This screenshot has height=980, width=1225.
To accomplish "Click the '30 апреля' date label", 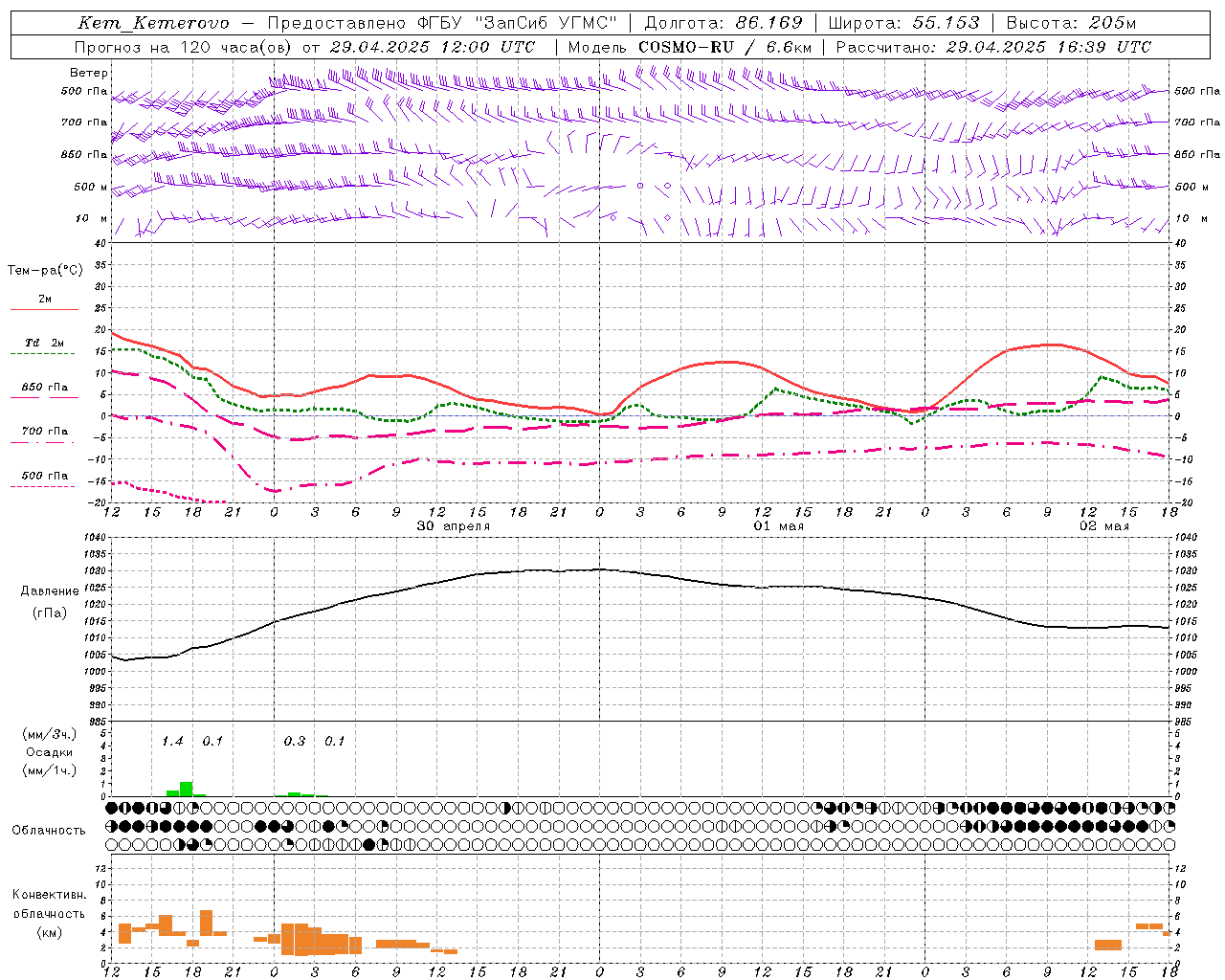I will pyautogui.click(x=453, y=526).
